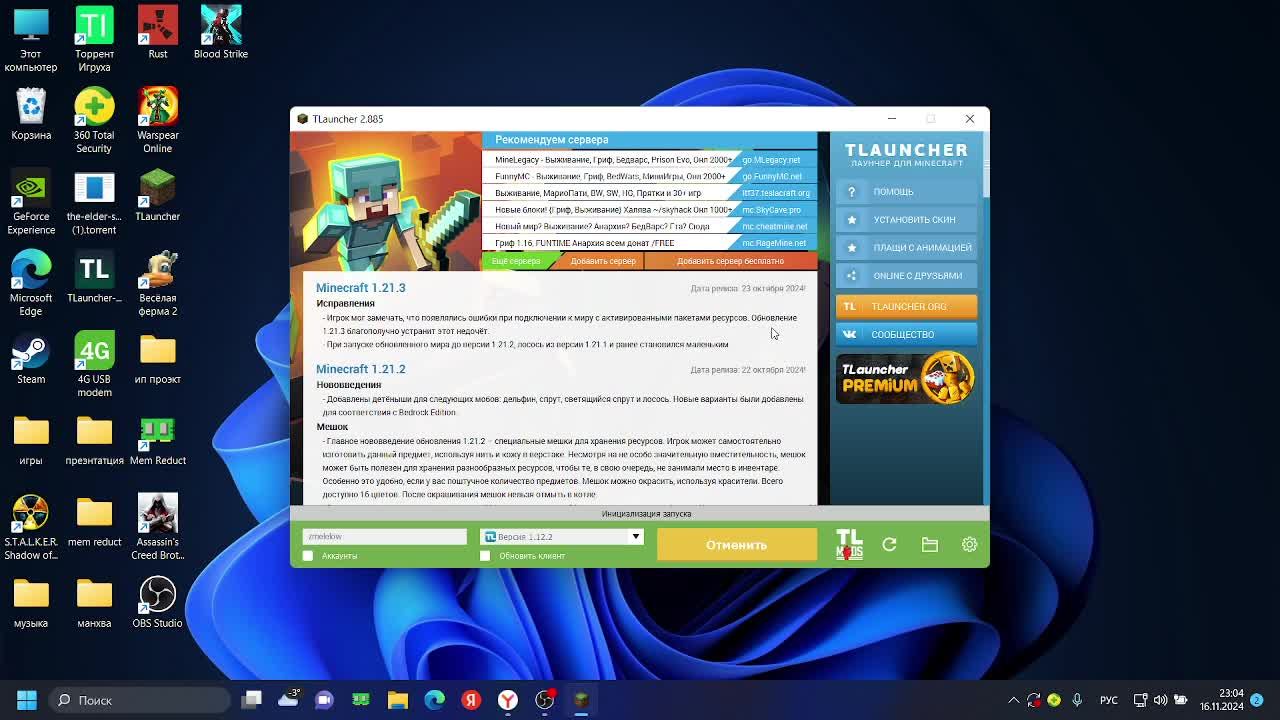Open Windows Start menu

tap(27, 700)
